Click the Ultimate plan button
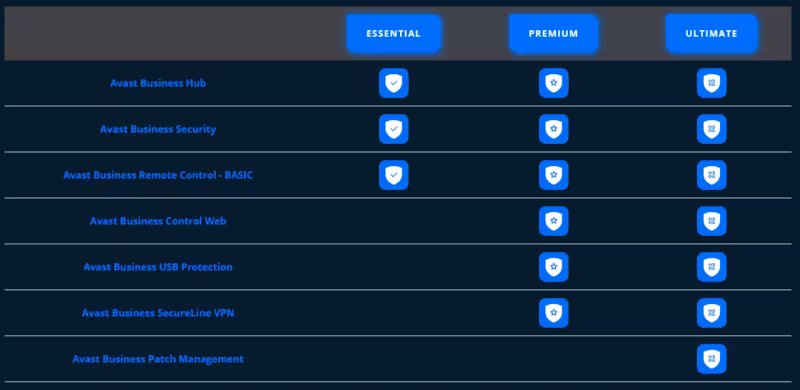The image size is (800, 390). point(712,34)
